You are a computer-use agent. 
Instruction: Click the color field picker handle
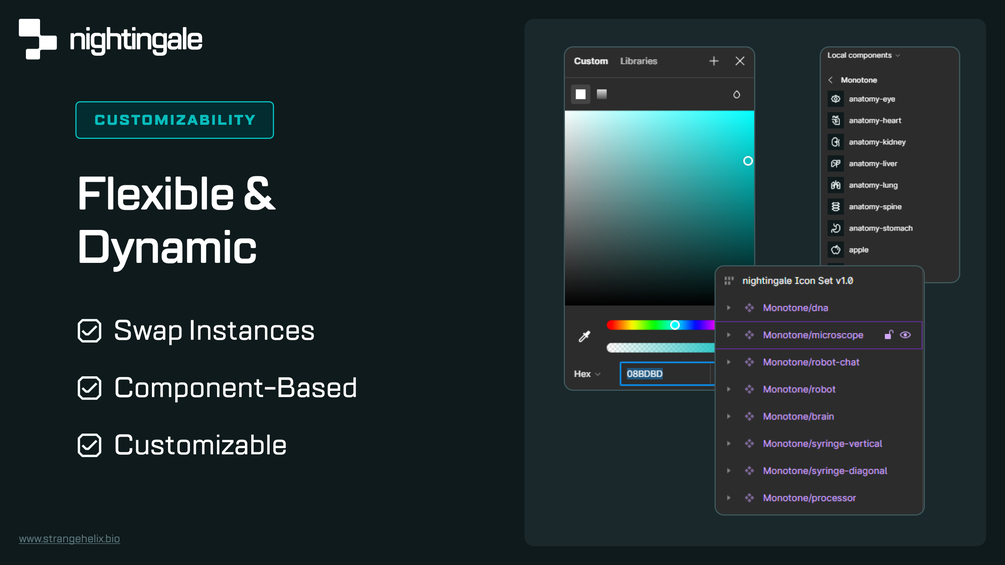748,161
